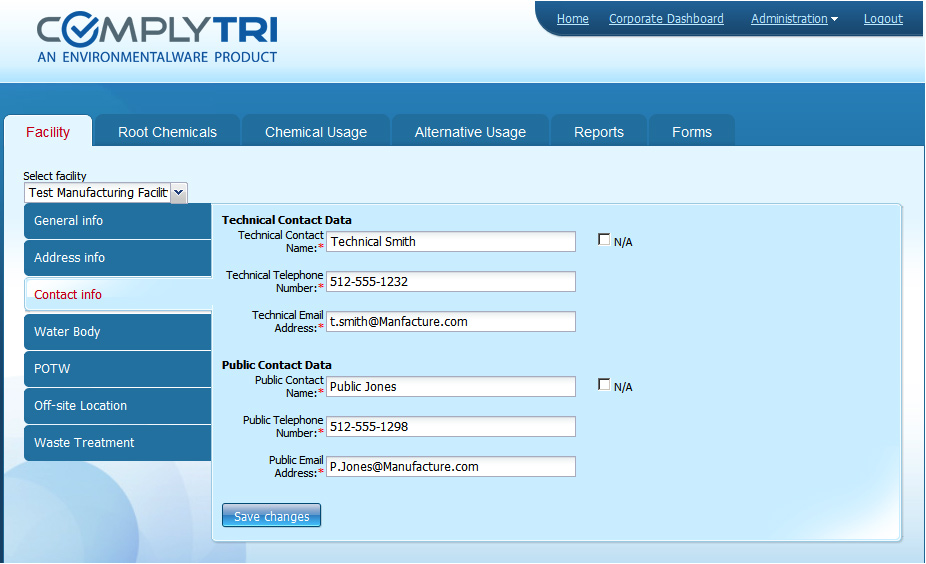Image resolution: width=926 pixels, height=564 pixels.
Task: Select the Forms tab
Action: click(x=691, y=132)
